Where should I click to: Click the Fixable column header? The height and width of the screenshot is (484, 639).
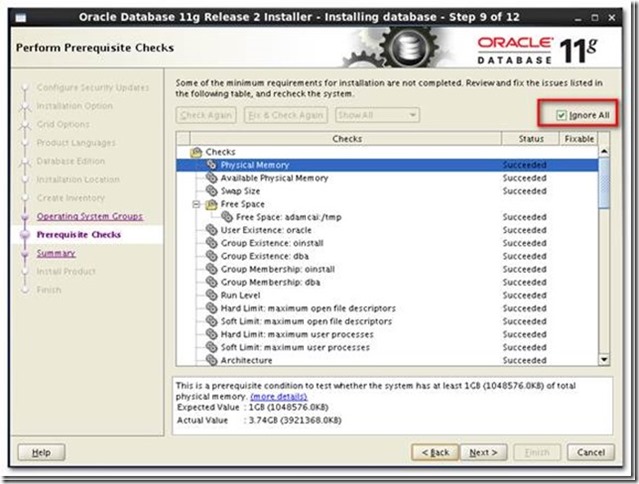[579, 139]
